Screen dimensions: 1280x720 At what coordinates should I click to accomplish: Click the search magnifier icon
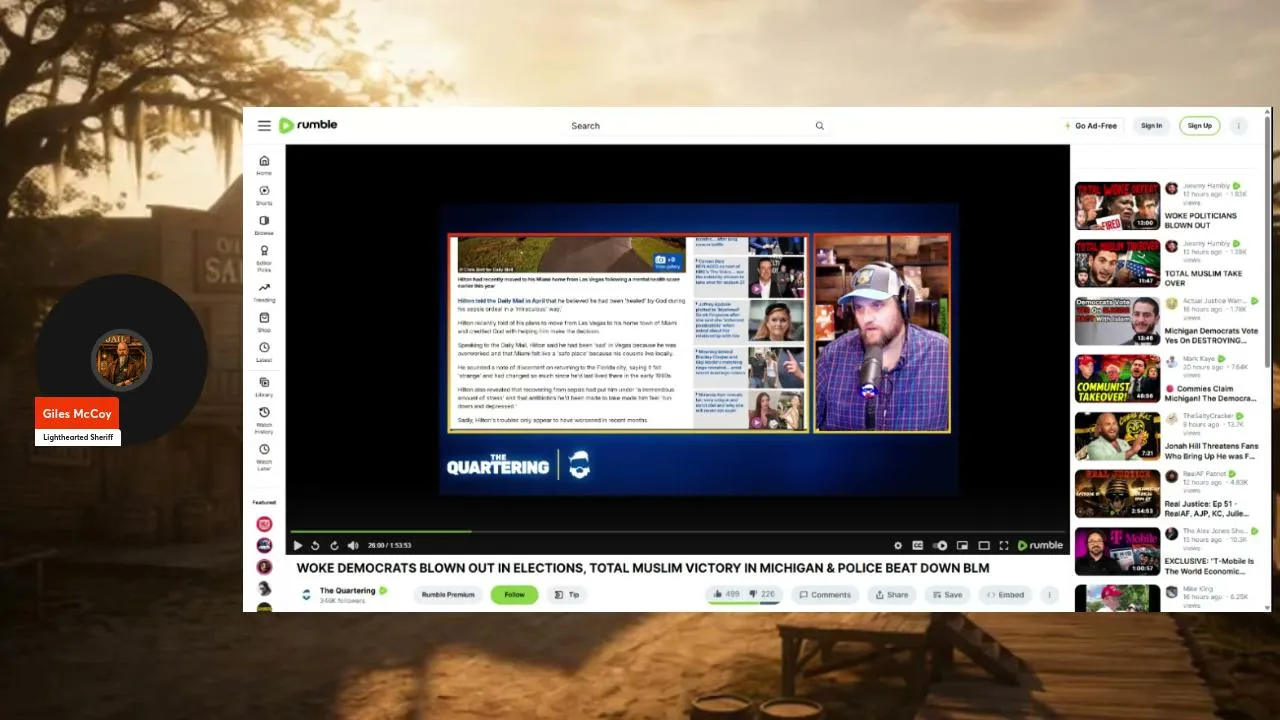click(x=820, y=126)
